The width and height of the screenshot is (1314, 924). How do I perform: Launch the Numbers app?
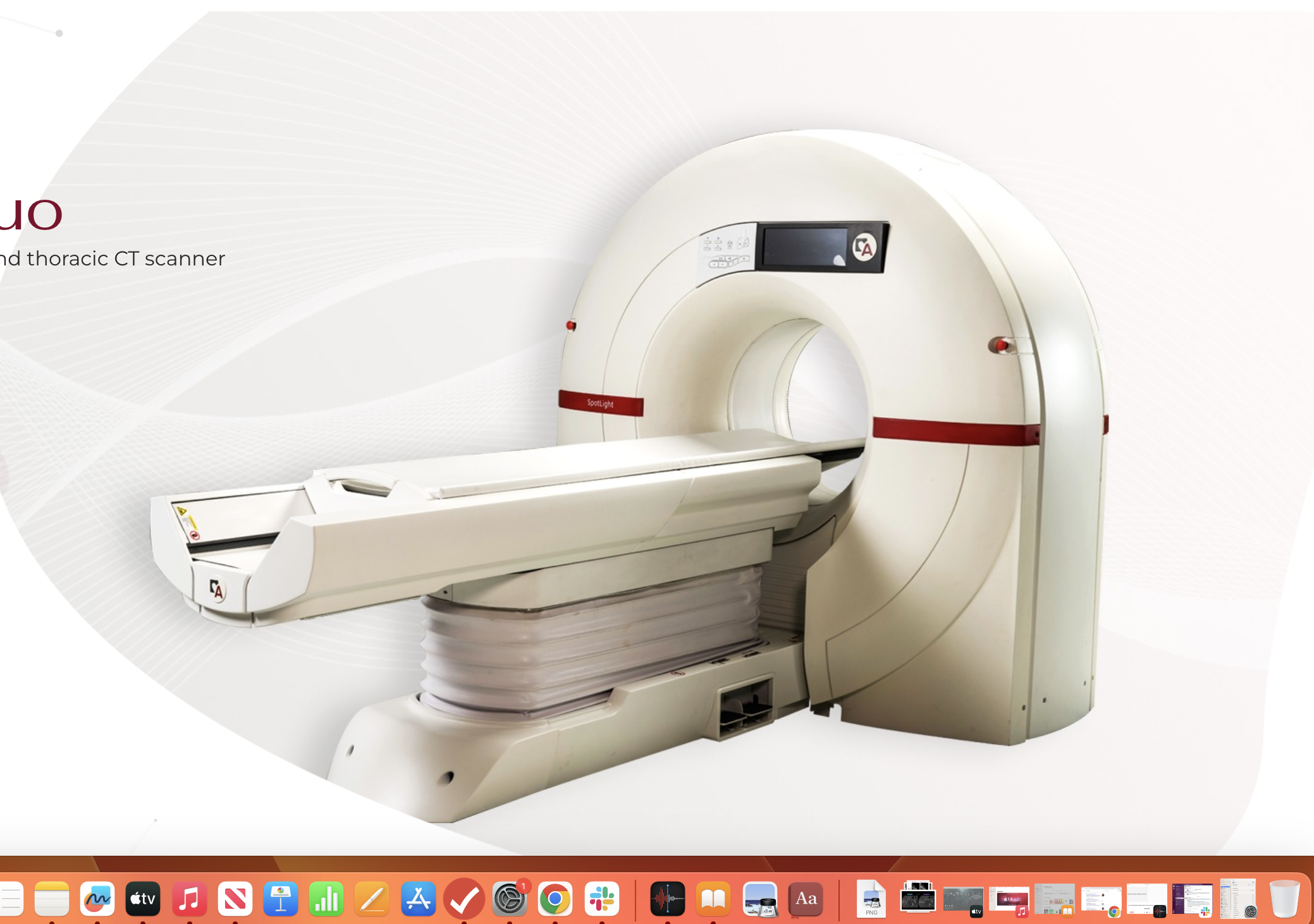pos(326,899)
